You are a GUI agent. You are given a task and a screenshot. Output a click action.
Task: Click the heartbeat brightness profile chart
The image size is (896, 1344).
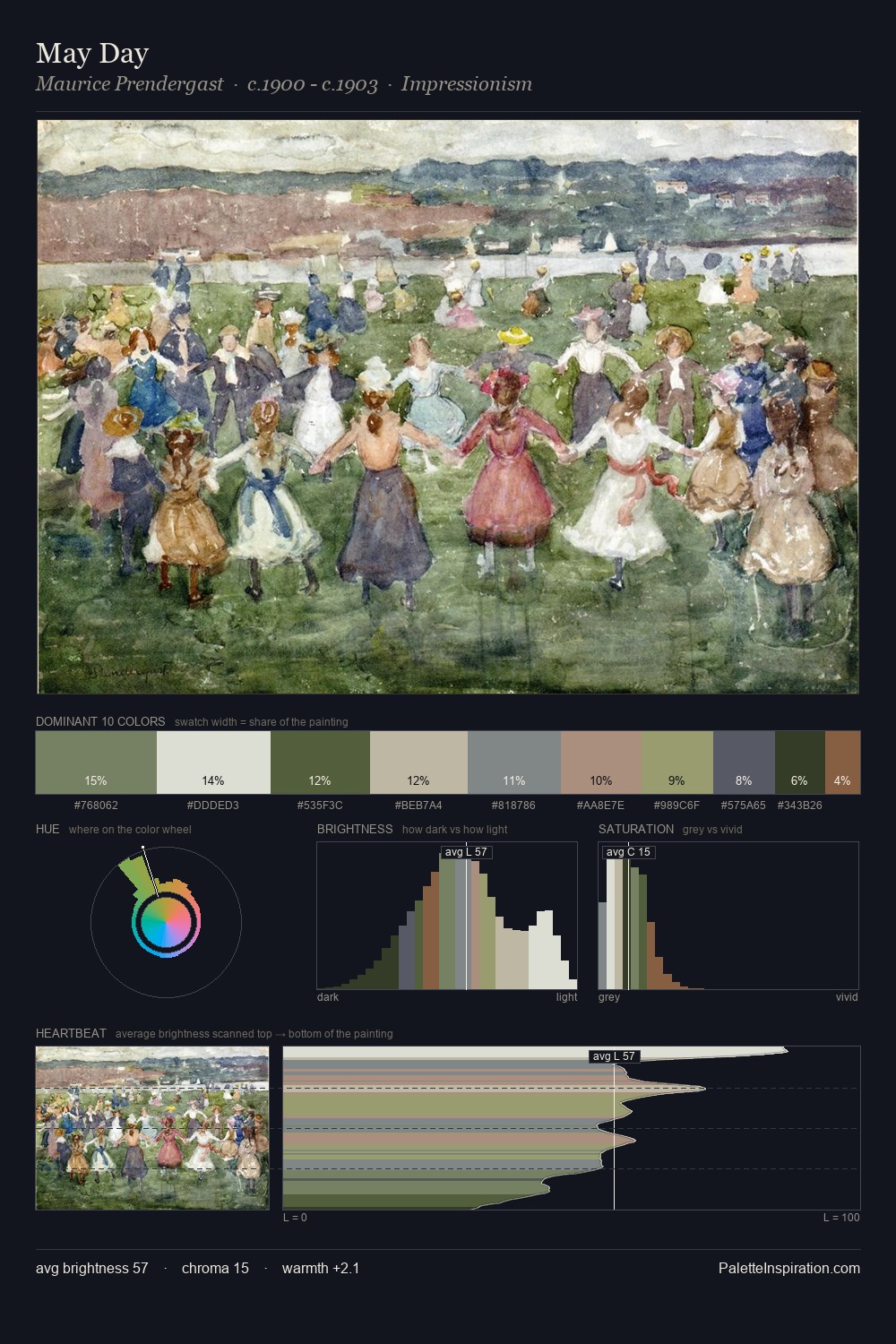572,1128
